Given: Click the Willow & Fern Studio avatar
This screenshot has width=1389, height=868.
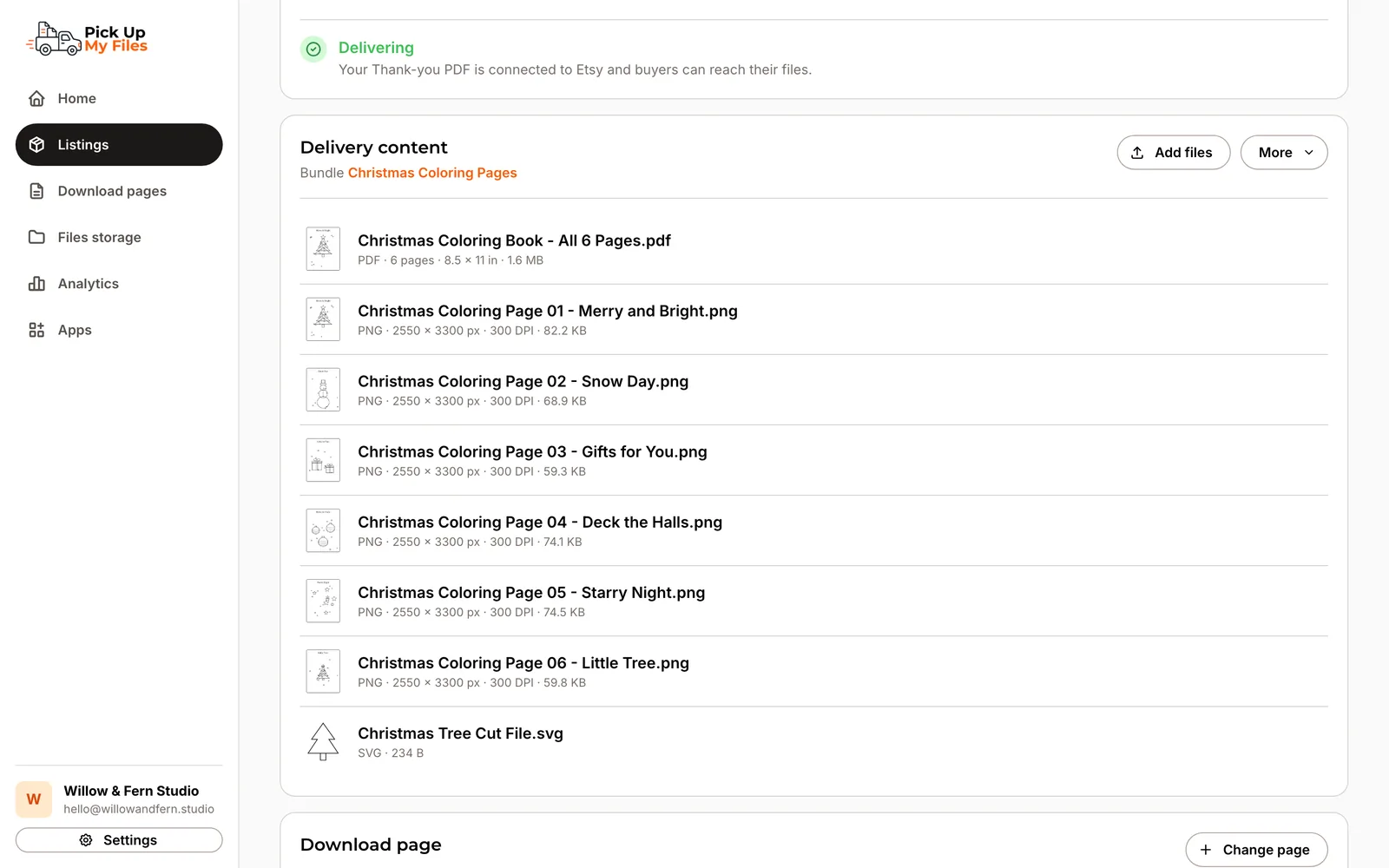Looking at the screenshot, I should click(34, 799).
